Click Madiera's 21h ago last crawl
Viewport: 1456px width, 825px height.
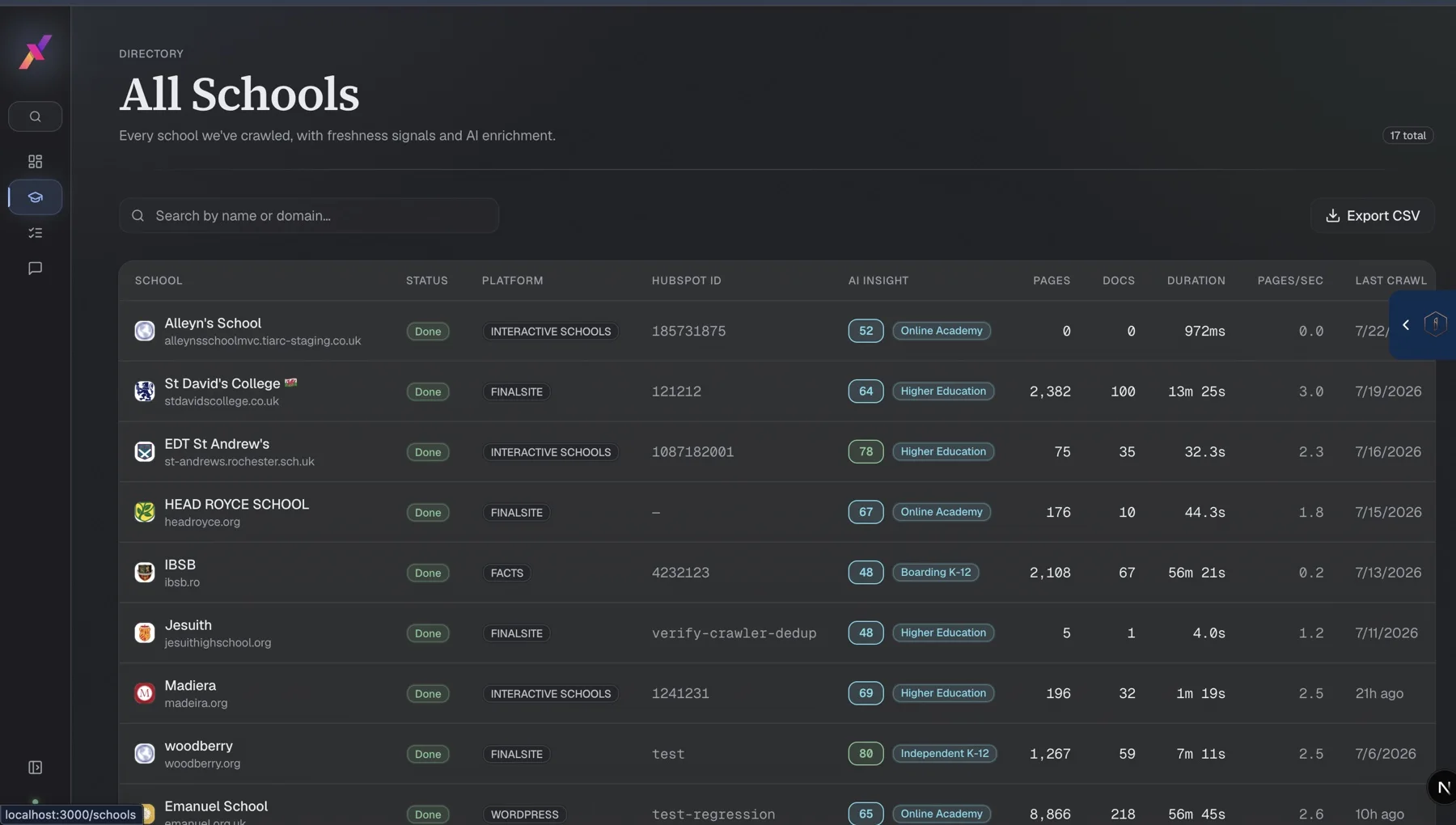click(1379, 693)
